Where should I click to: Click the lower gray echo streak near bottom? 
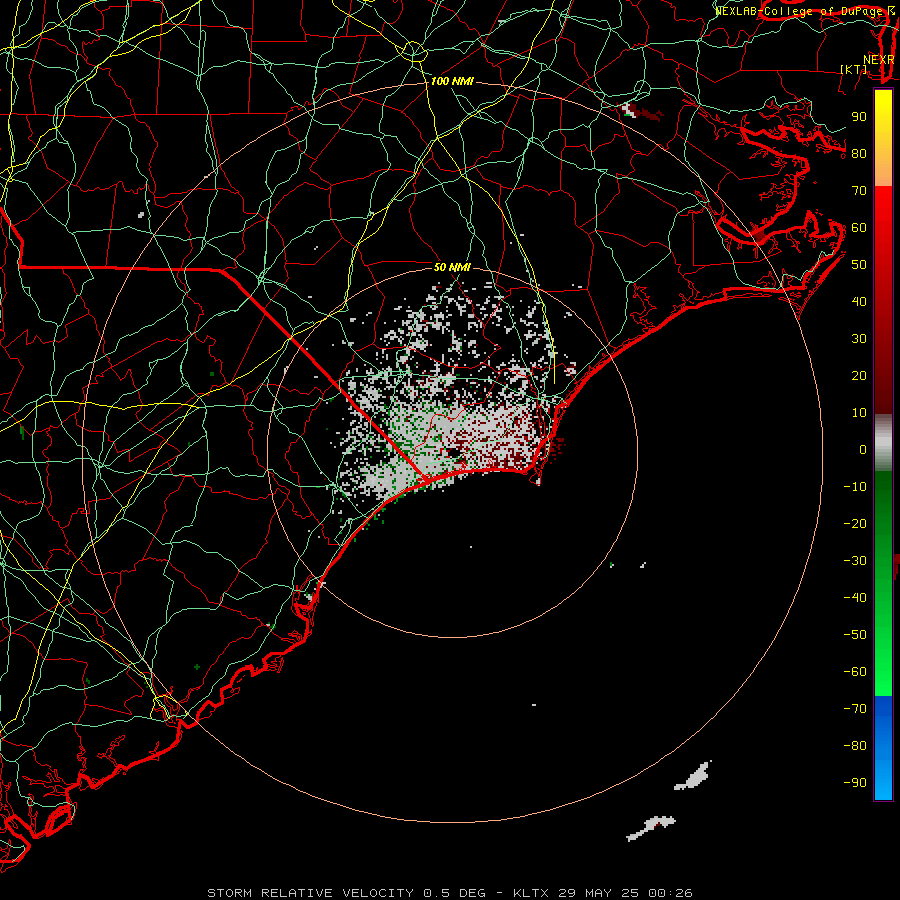point(650,828)
